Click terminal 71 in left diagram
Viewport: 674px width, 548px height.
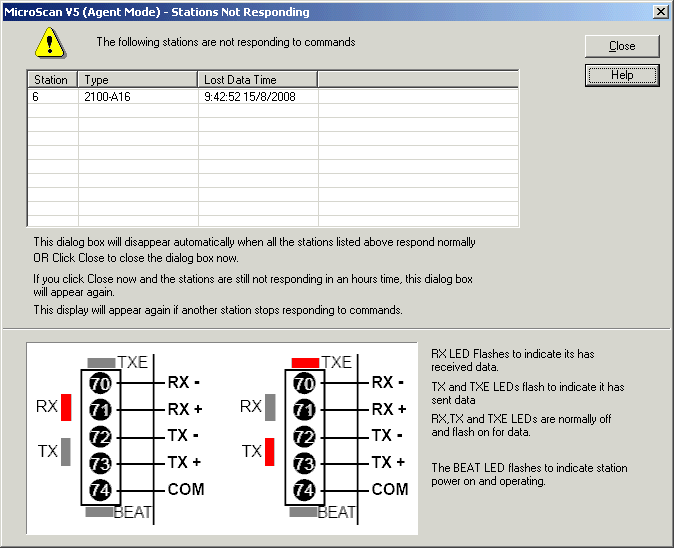[100, 410]
